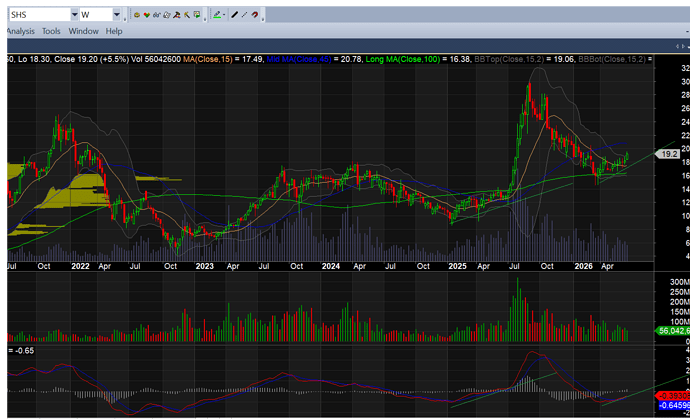Screen dimensions: 690x419
Task: Expand toolbar overflow after interval box
Action: tap(125, 16)
